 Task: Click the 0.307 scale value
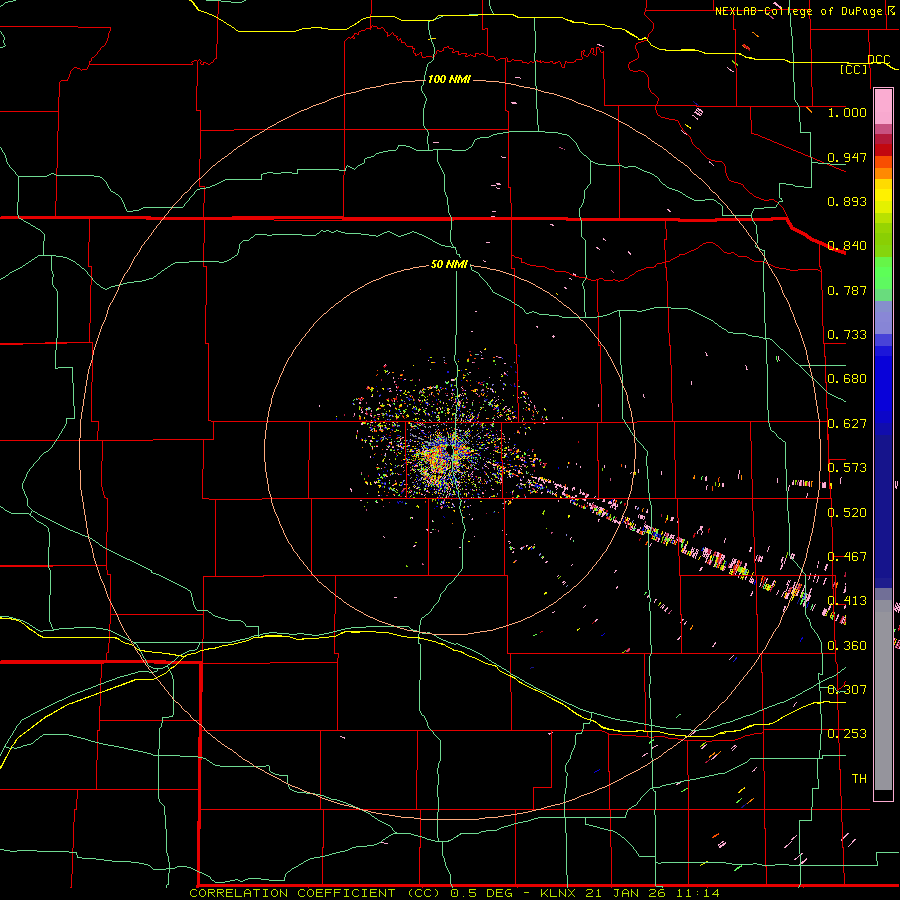[x=847, y=690]
